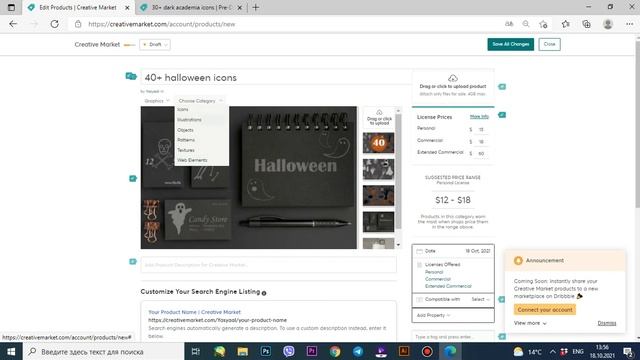The width and height of the screenshot is (640, 360).
Task: Click the thumbnail strip scrollbar
Action: click(x=398, y=171)
